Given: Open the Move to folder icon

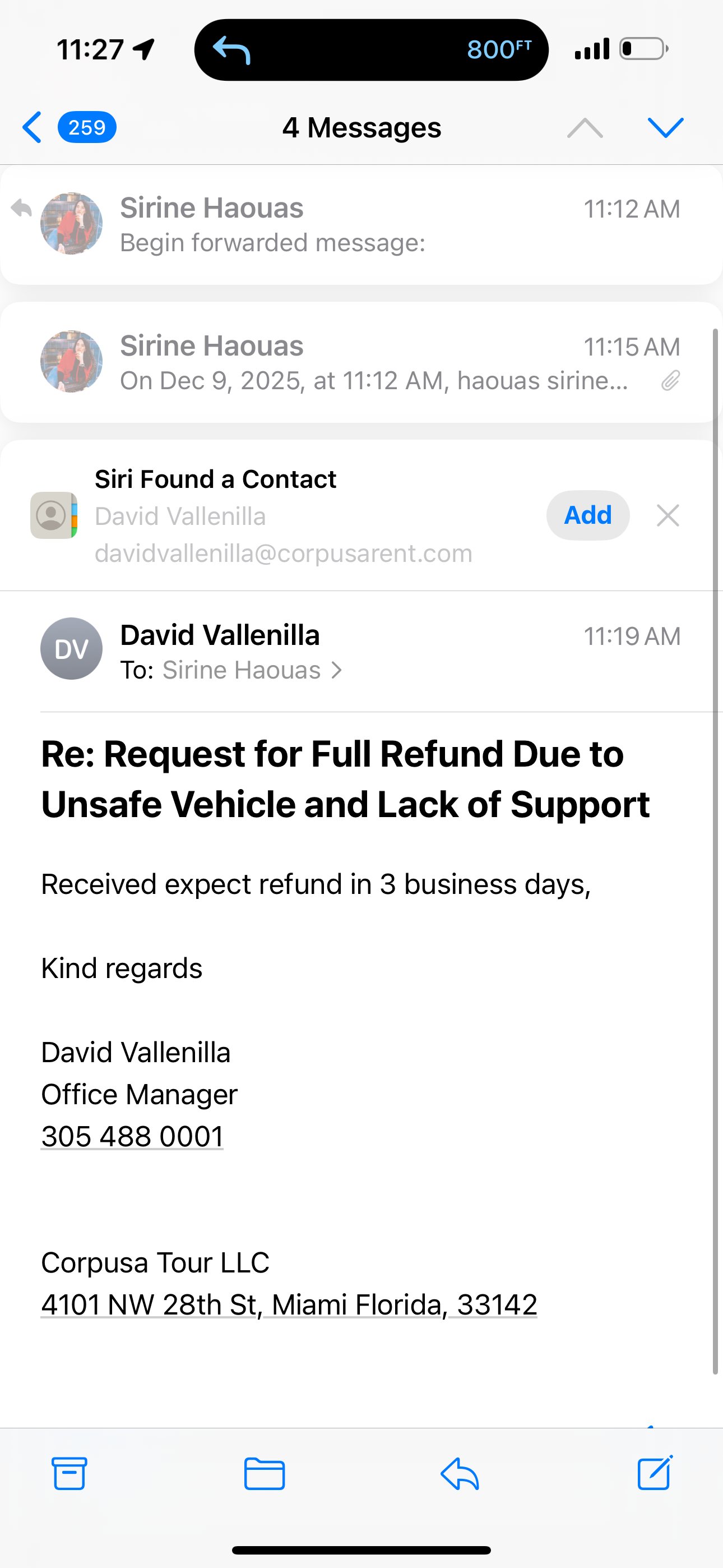Looking at the screenshot, I should tap(264, 1474).
